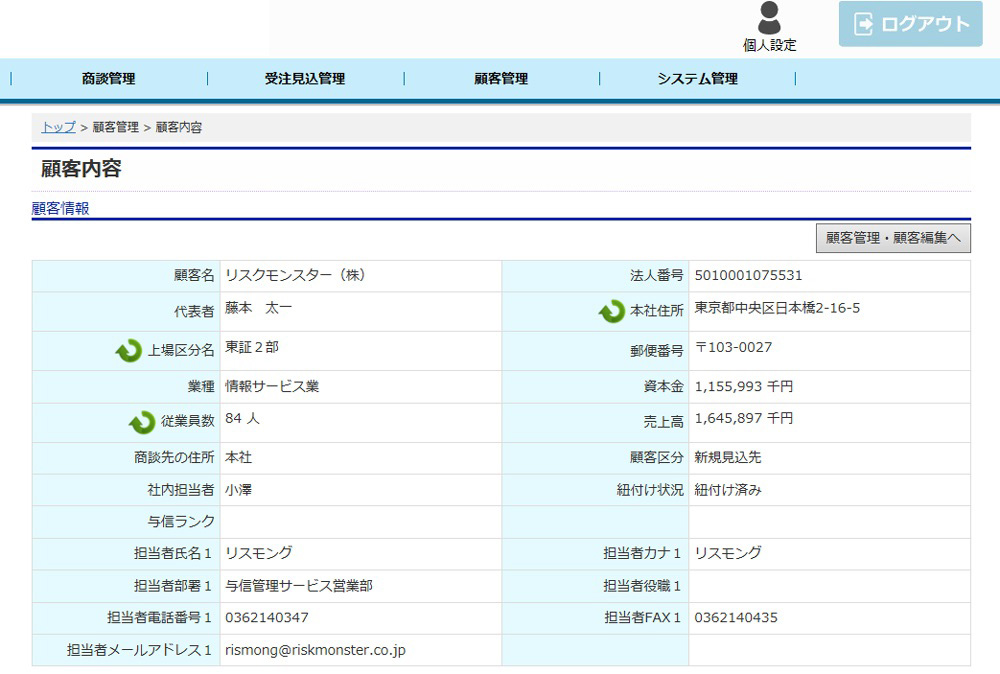Click the corporate number 5010001075531

click(748, 275)
